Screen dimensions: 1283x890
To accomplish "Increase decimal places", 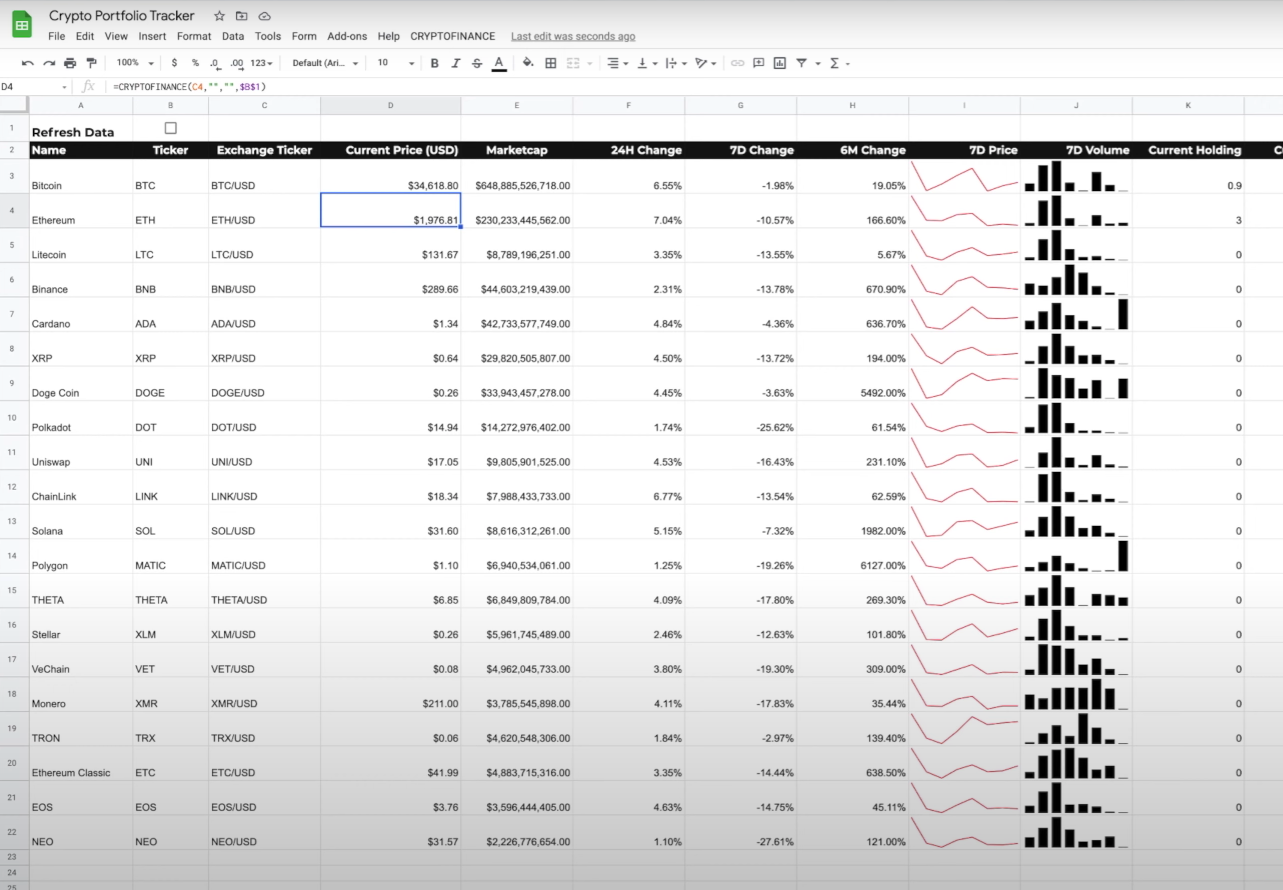I will point(236,63).
